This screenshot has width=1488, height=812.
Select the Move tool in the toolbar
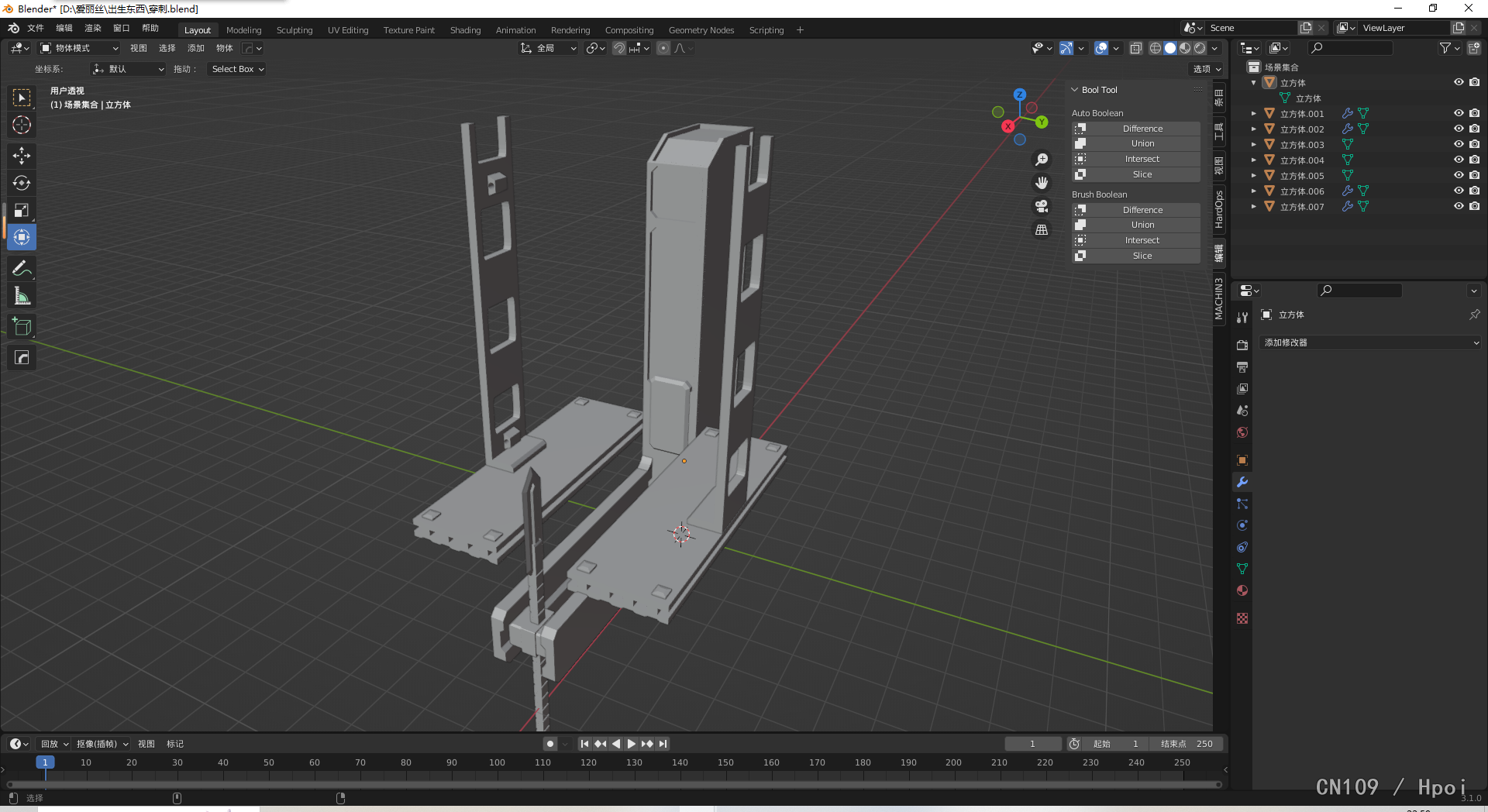(22, 156)
